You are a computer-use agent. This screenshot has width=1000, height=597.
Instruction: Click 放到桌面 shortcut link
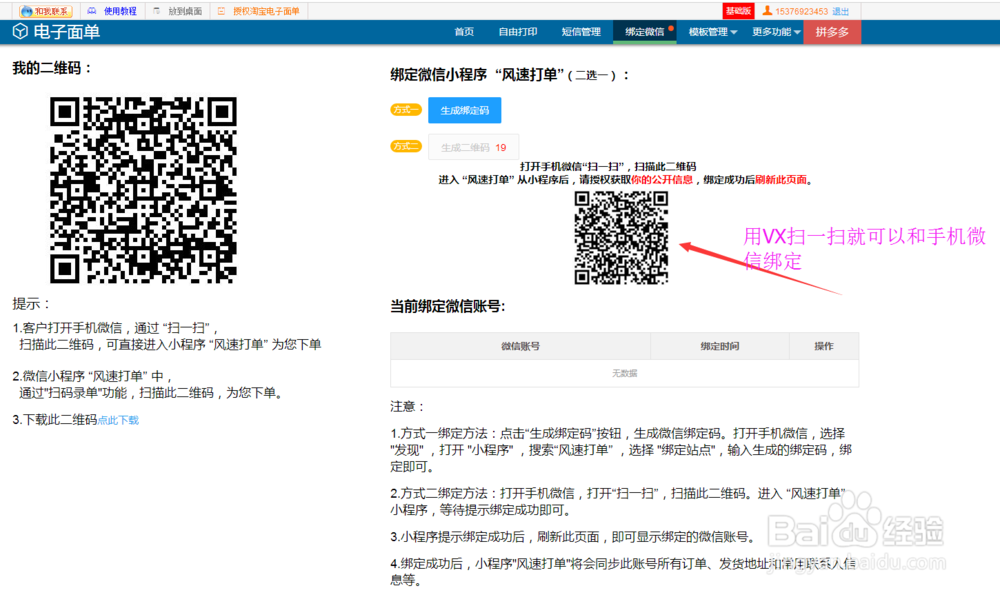point(185,11)
